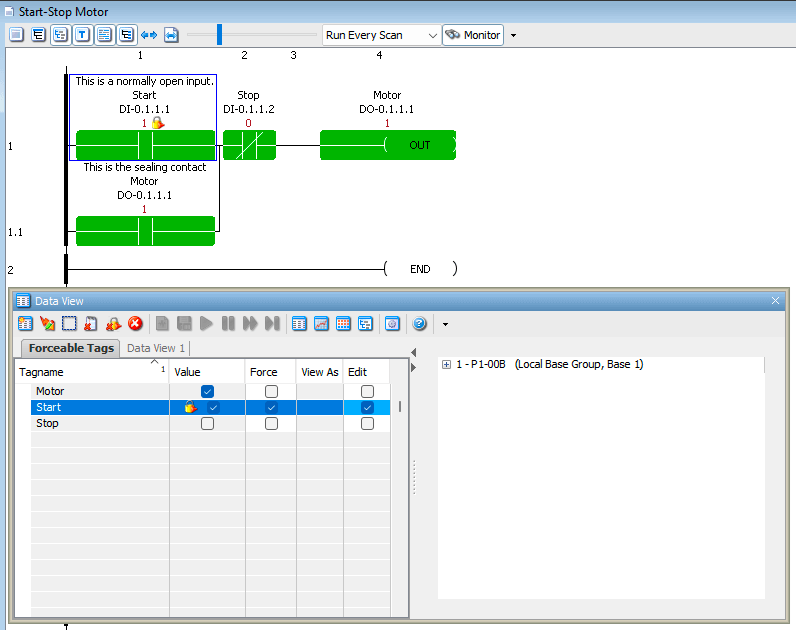The width and height of the screenshot is (796, 630).
Task: Click the print icon in ladder toolbar
Action: (x=171, y=35)
